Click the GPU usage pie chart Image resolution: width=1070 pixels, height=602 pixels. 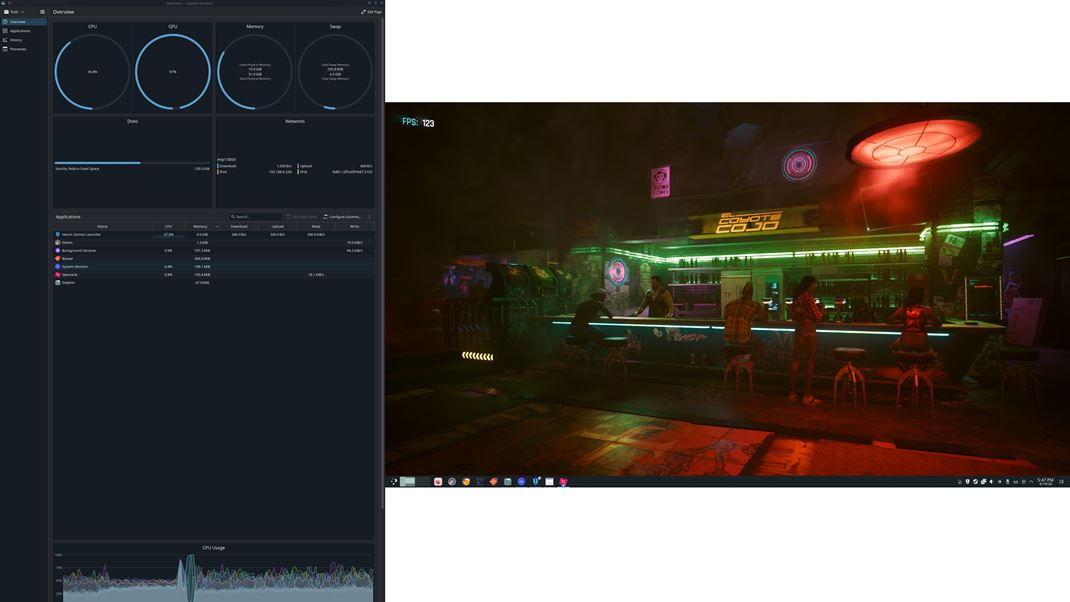tap(173, 72)
